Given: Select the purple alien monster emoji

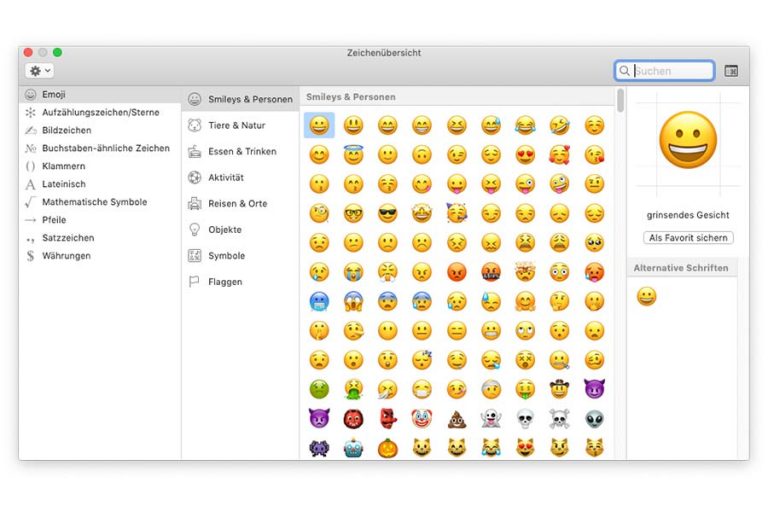Looking at the screenshot, I should [319, 448].
